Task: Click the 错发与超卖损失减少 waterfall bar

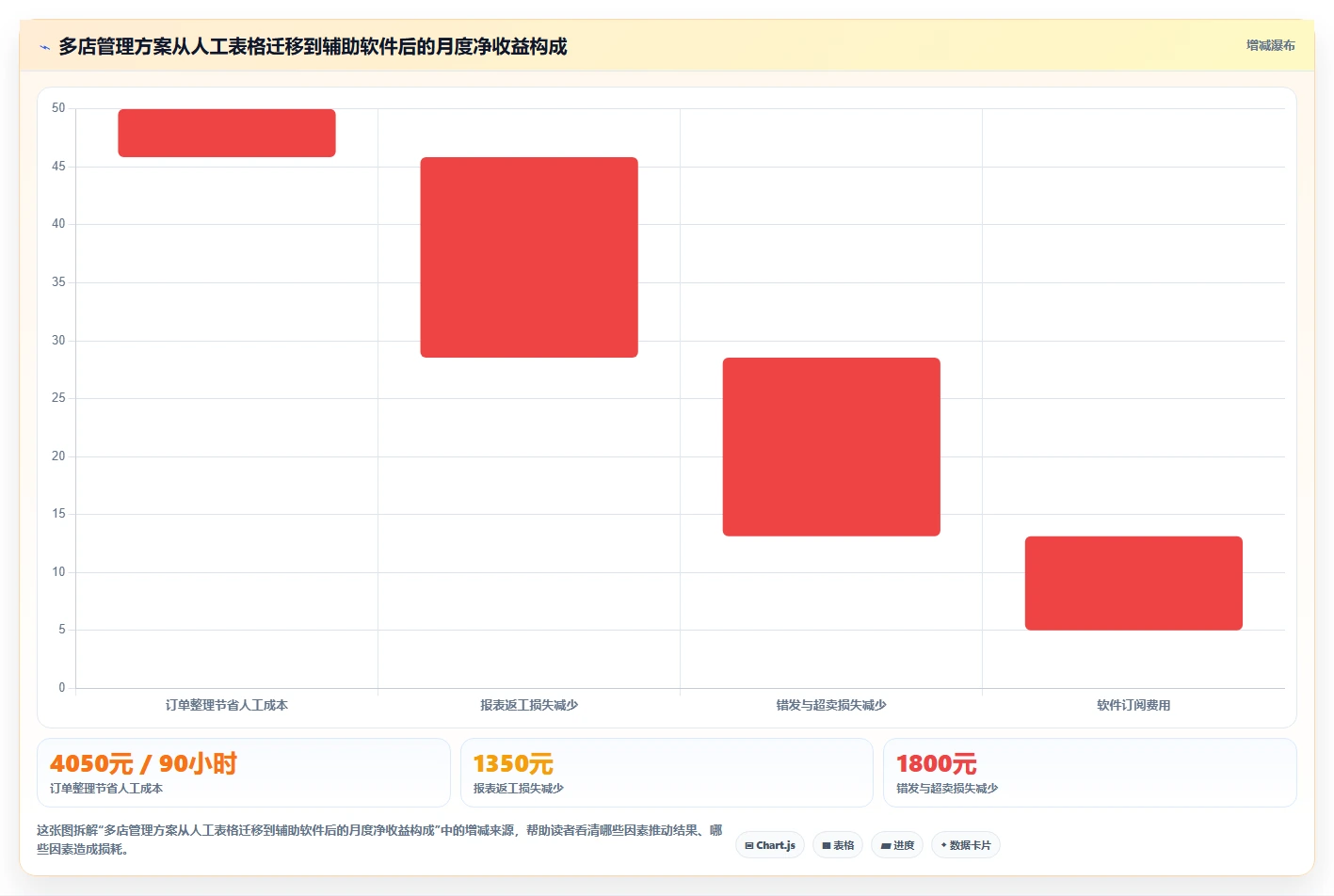Action: click(x=831, y=447)
